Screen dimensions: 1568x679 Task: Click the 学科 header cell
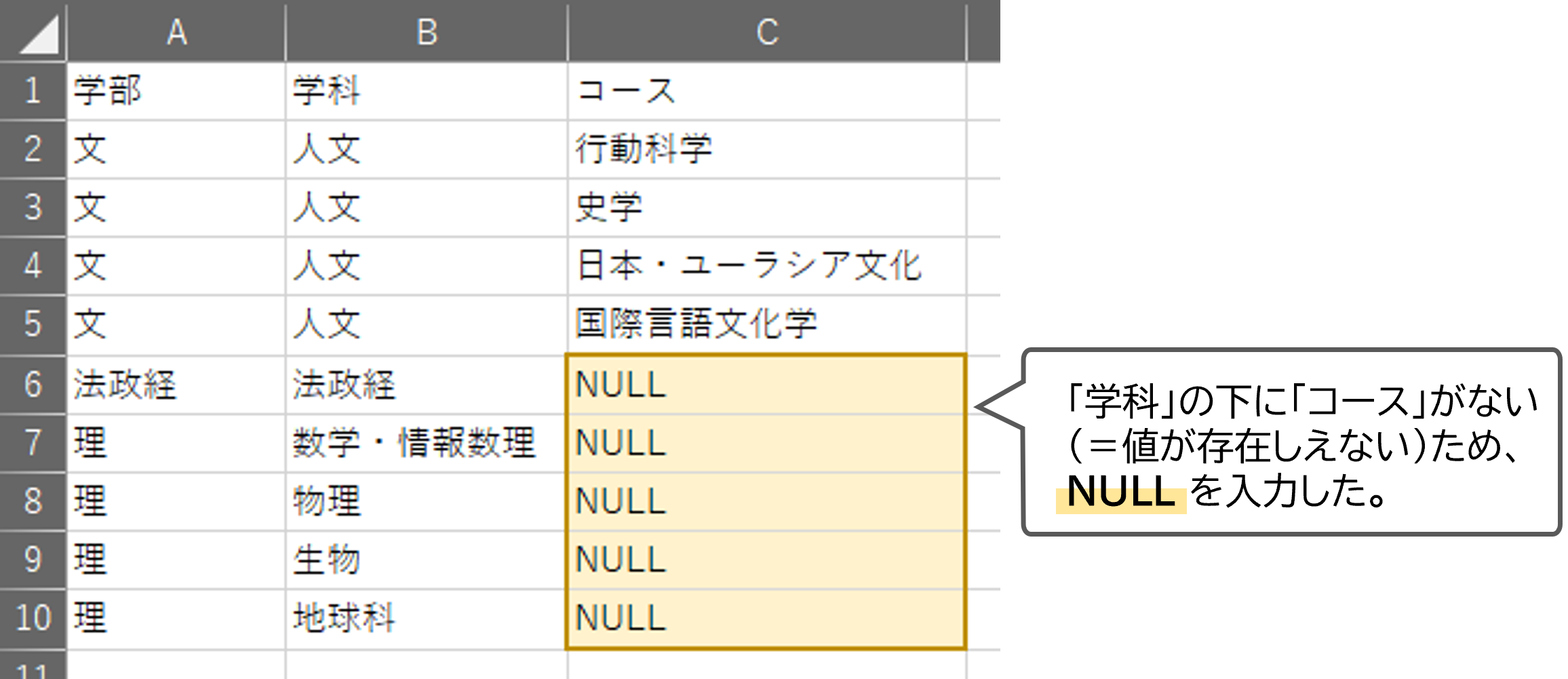(426, 92)
